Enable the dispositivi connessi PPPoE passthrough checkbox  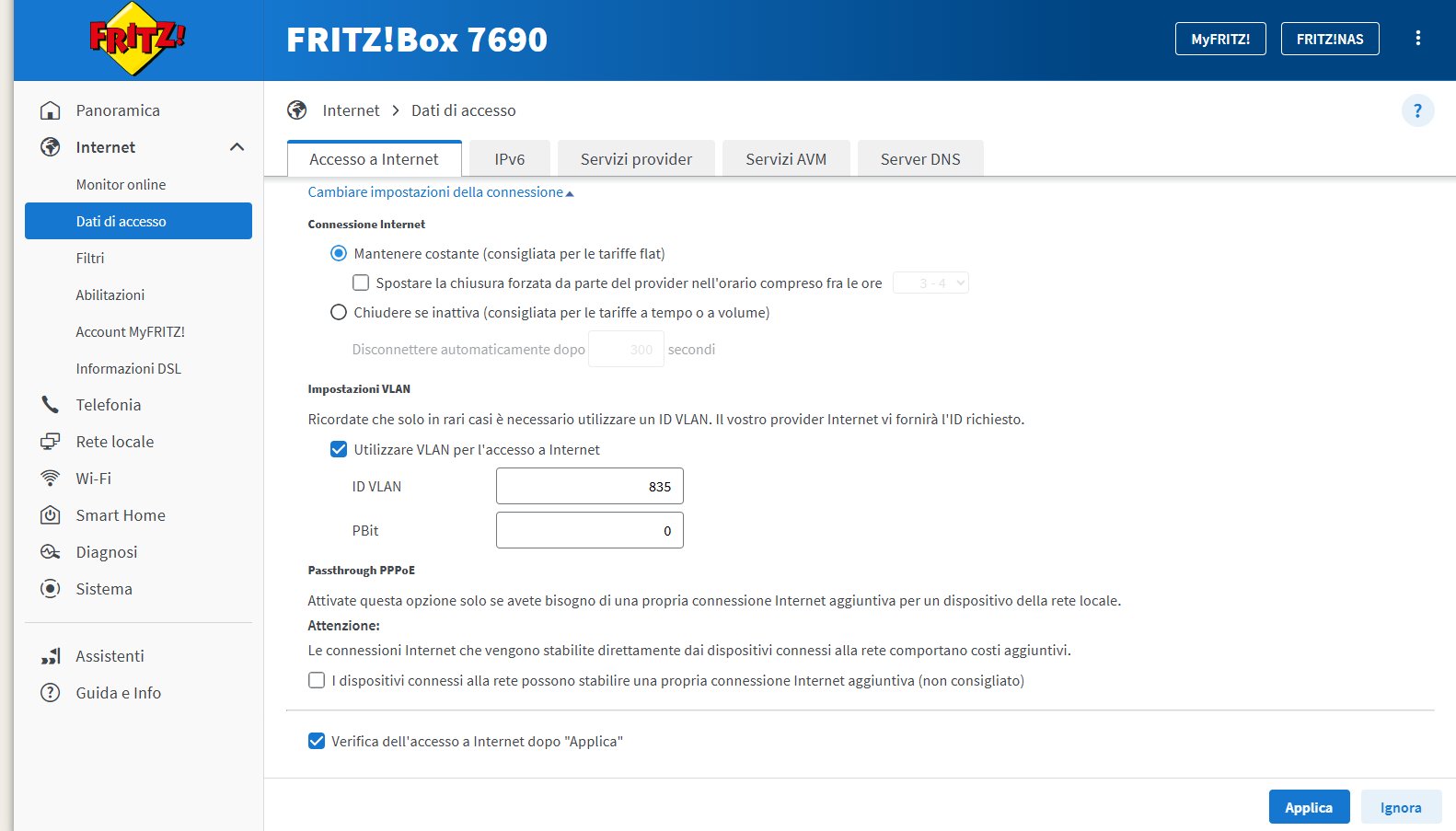(x=317, y=680)
